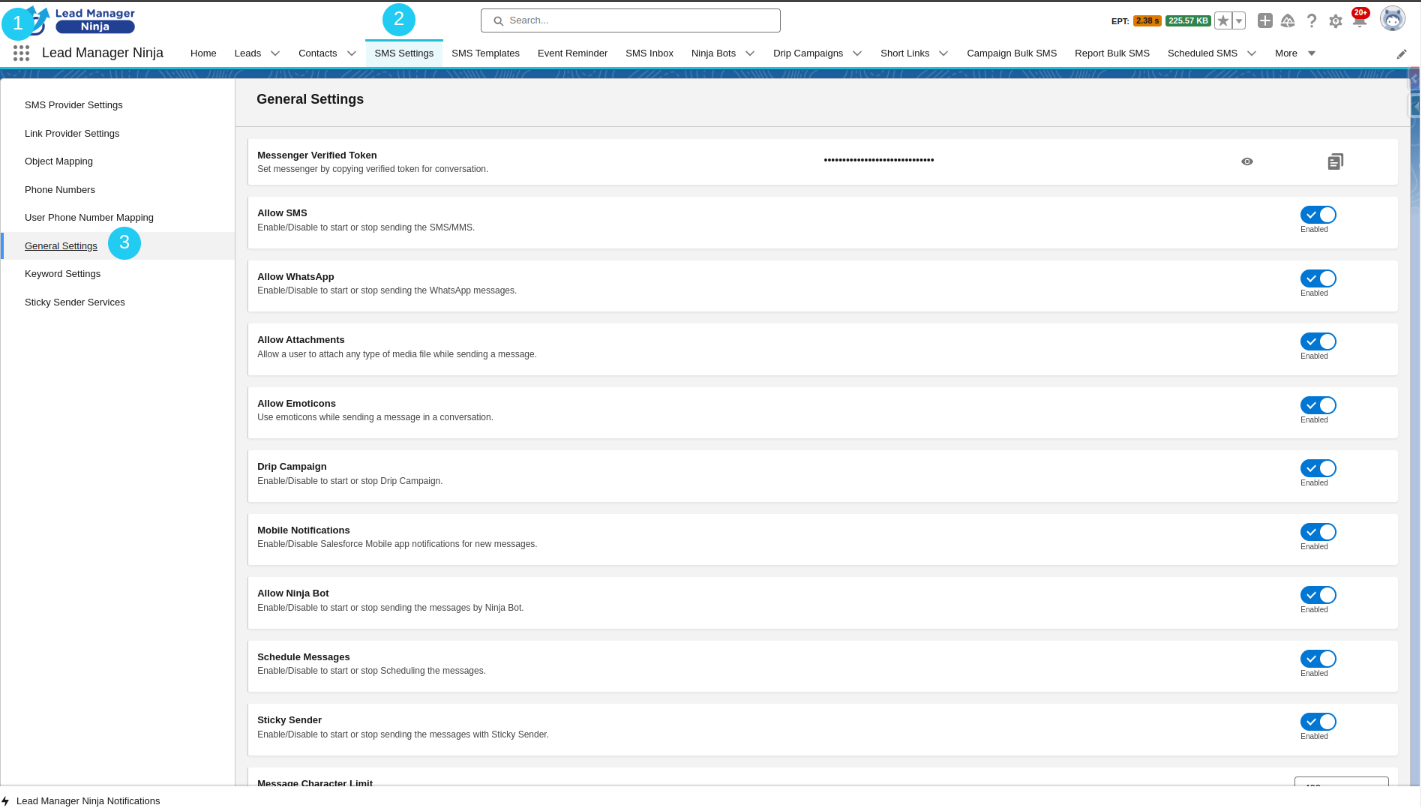1421x807 pixels.
Task: Open the Help question mark icon
Action: pos(1312,21)
